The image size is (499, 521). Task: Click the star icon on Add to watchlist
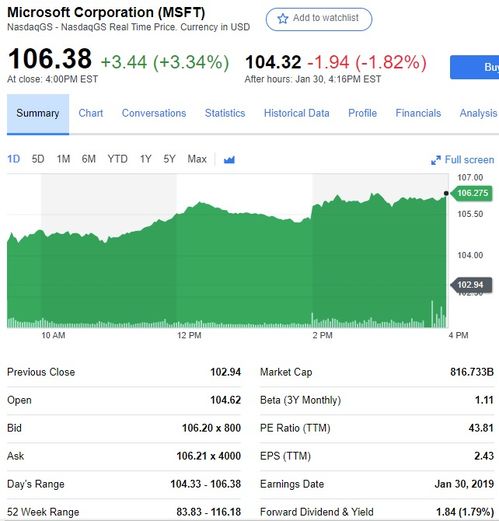[x=283, y=18]
